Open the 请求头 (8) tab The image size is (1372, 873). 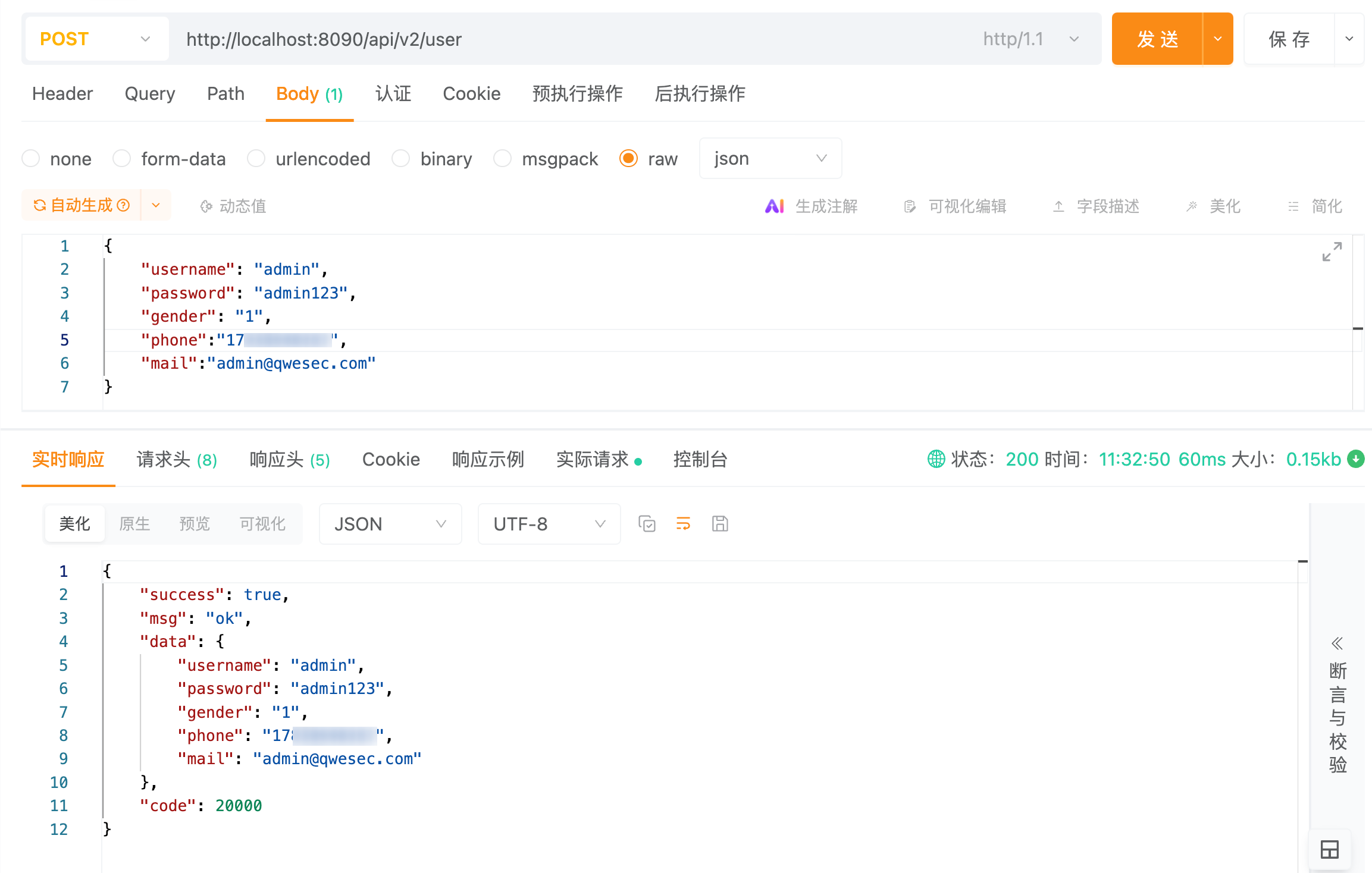(177, 460)
